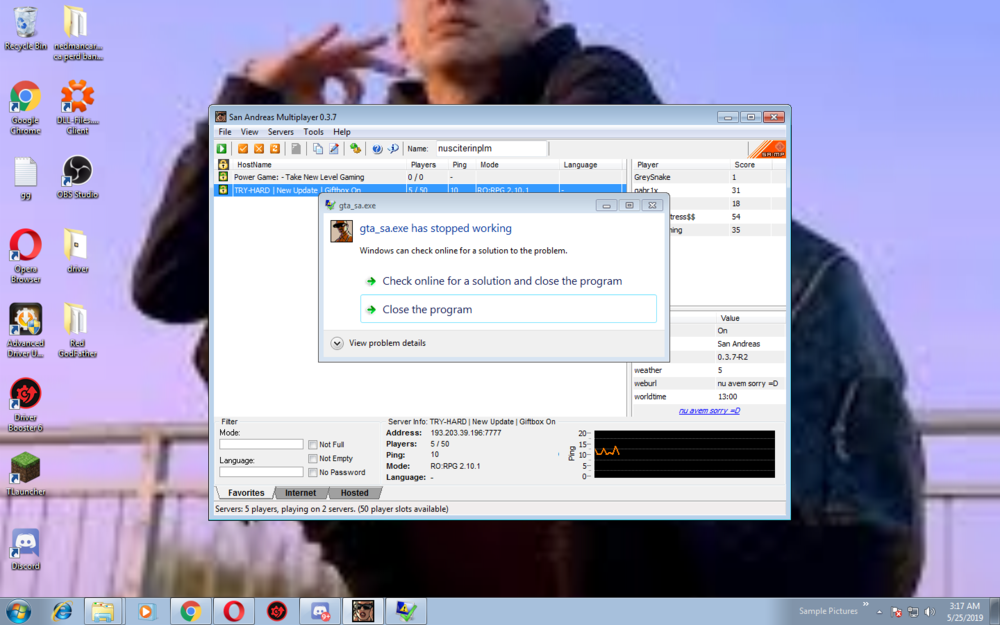Open the nu avem sorry =D link
This screenshot has height=625, width=1000.
(x=709, y=411)
